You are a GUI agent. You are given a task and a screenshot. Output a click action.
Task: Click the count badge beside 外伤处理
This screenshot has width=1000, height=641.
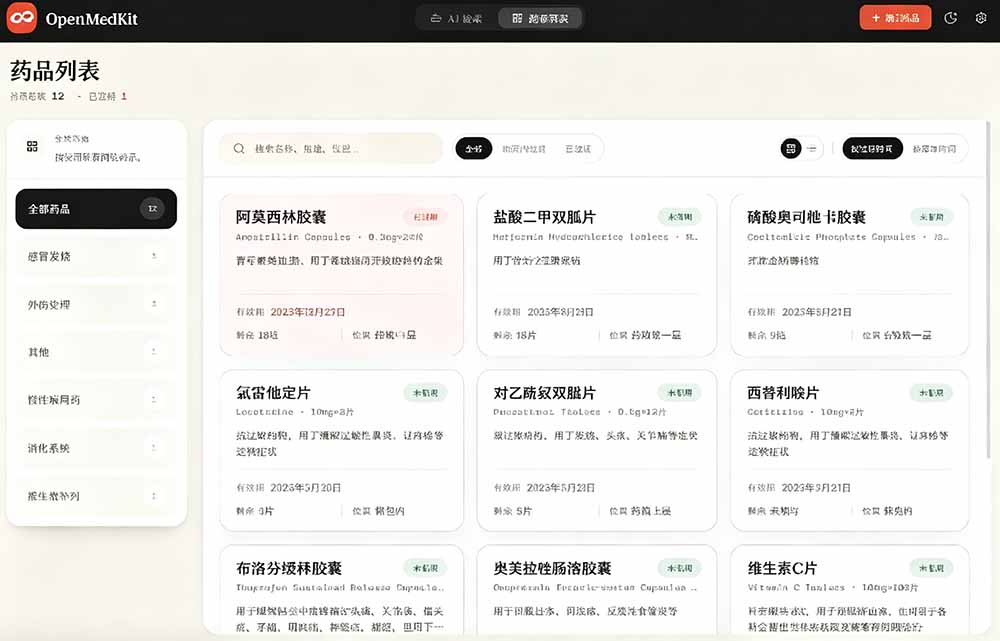(x=154, y=304)
